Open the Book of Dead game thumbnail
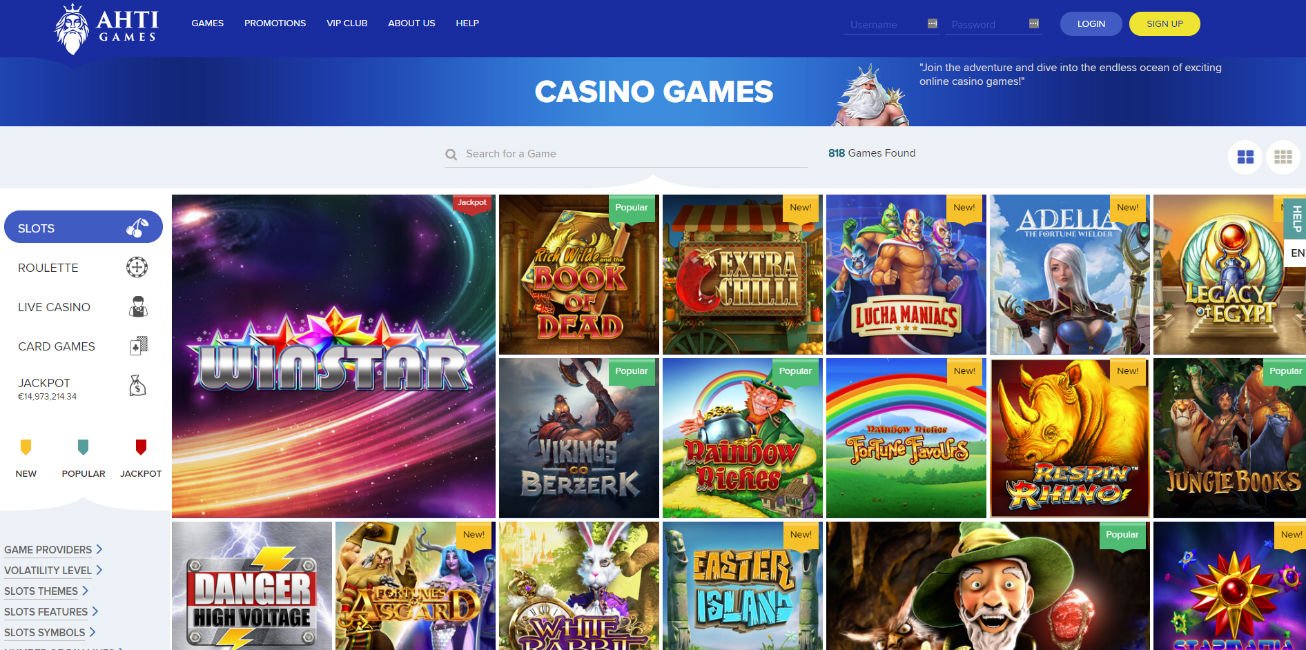The width and height of the screenshot is (1306, 650). coord(579,275)
